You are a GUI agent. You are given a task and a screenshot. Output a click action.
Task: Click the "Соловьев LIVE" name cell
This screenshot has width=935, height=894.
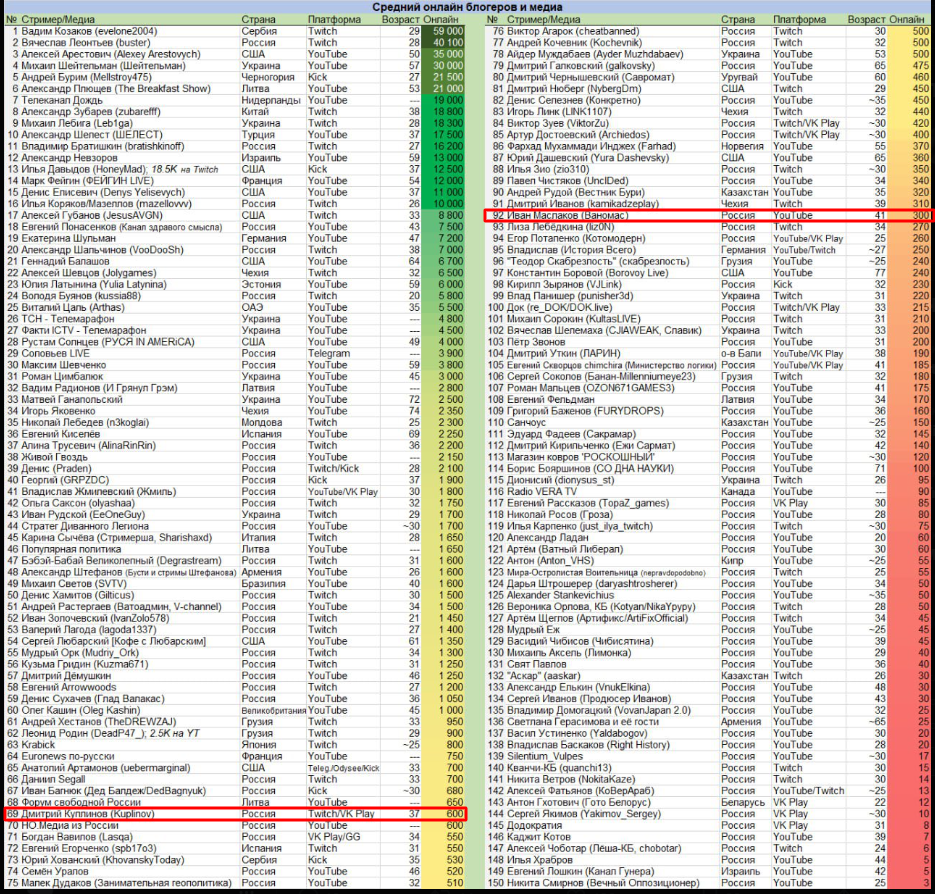pos(55,353)
